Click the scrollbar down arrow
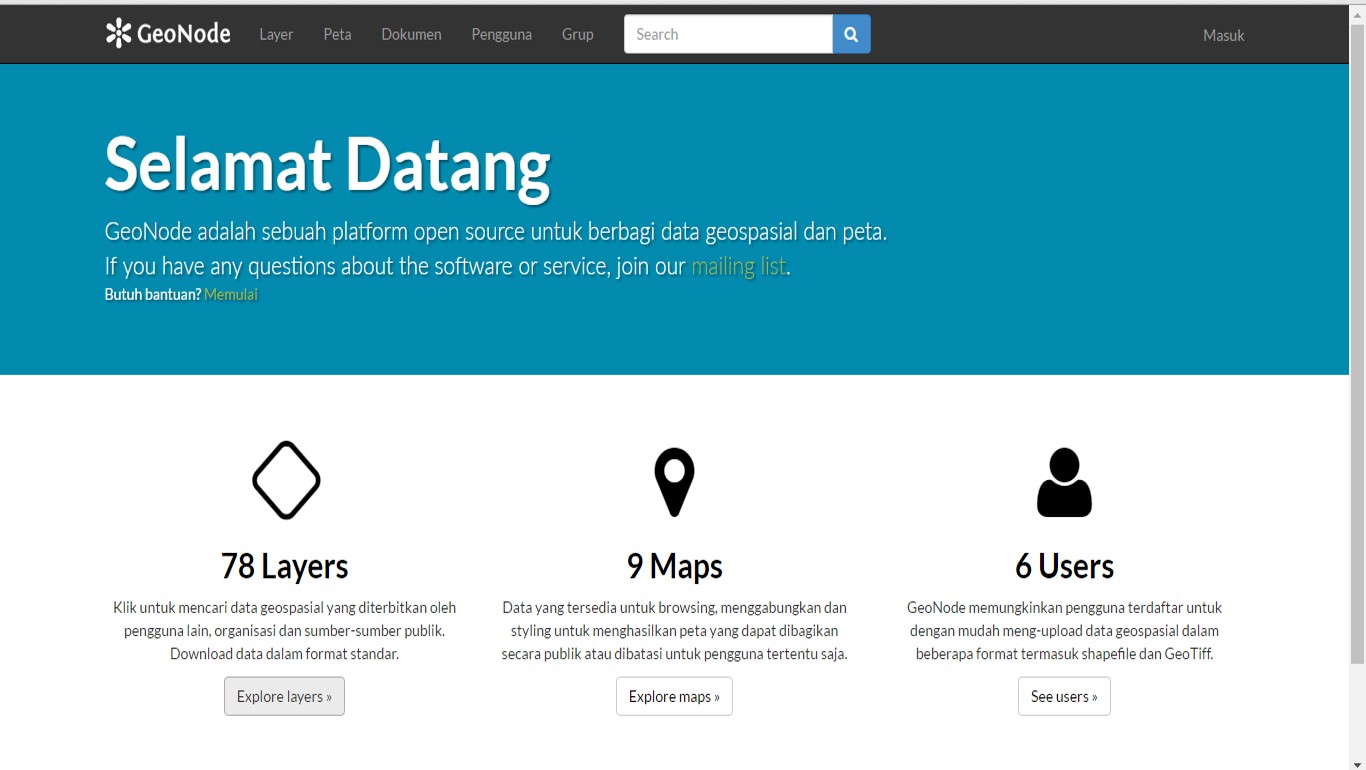The image size is (1366, 770). [1357, 763]
